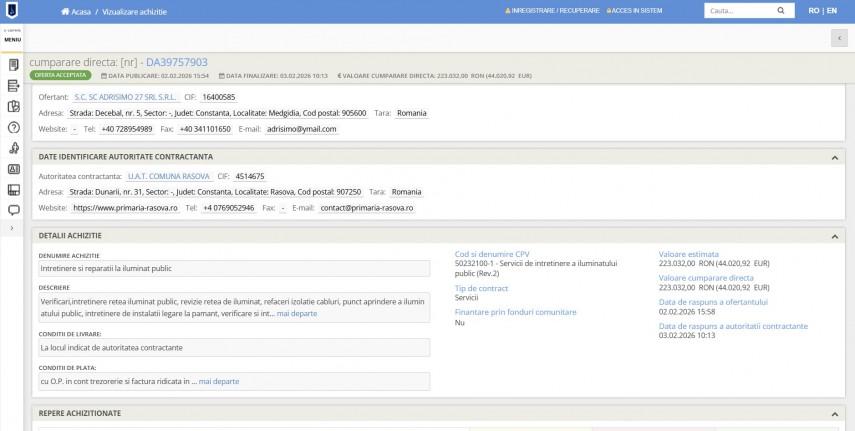The image size is (855, 431).
Task: Focus the Cauta search input field
Action: pos(735,11)
